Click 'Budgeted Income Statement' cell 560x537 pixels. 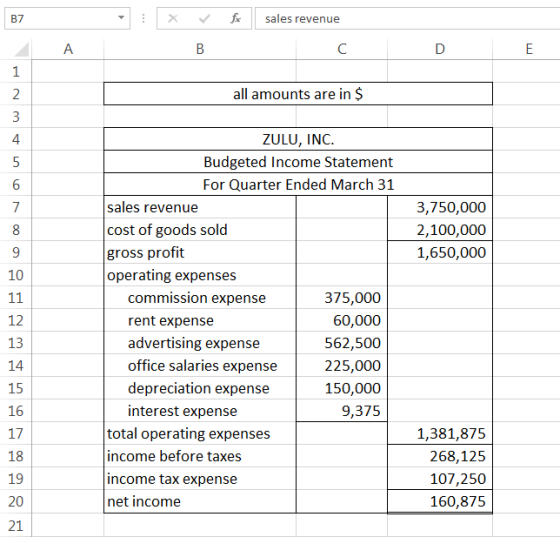(298, 162)
